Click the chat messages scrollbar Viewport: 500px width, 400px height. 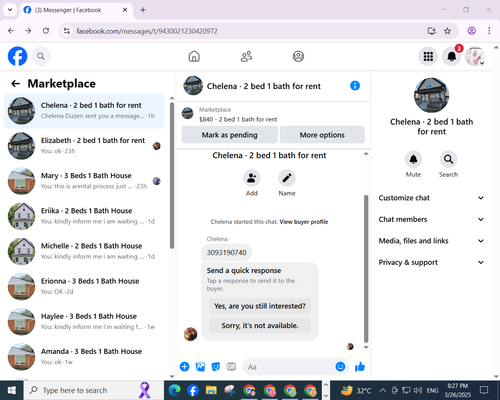click(366, 269)
